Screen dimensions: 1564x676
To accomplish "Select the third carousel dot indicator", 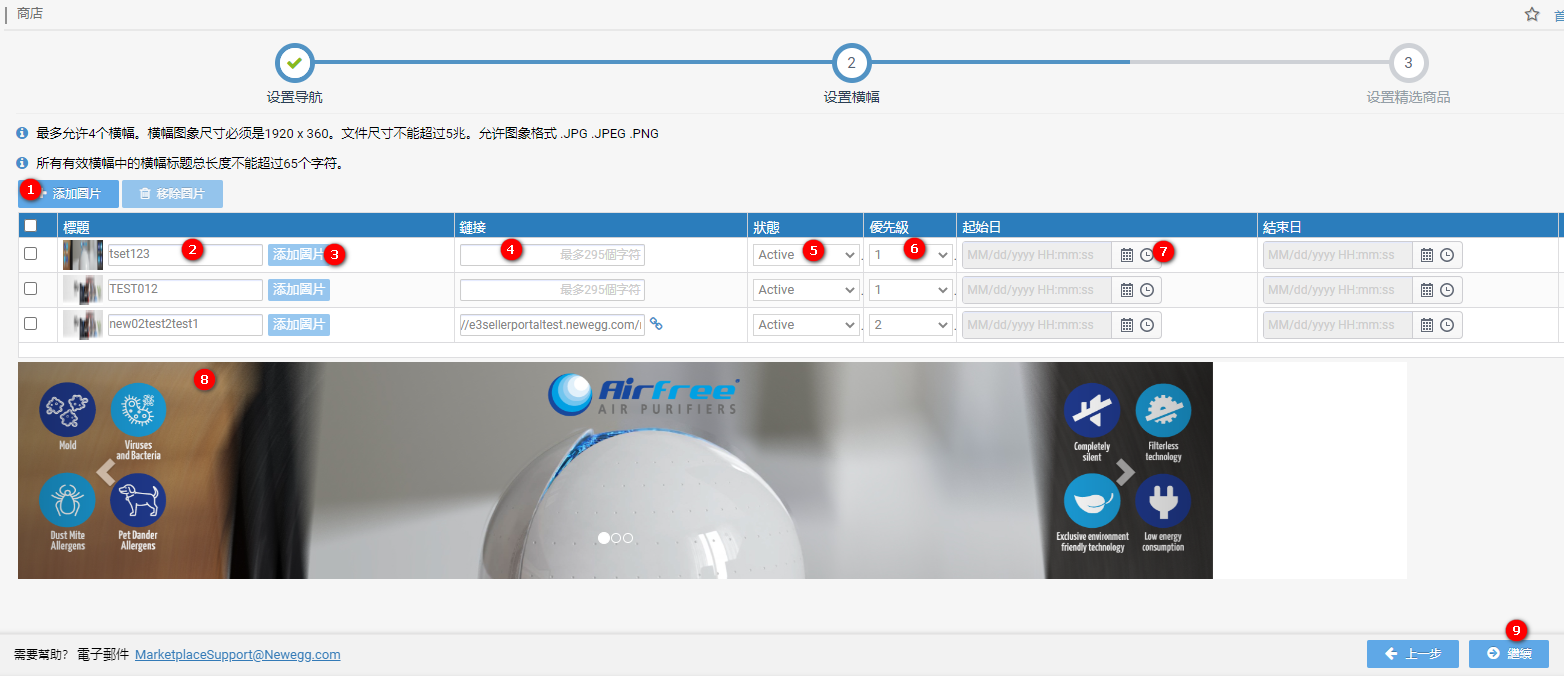I will [x=628, y=538].
